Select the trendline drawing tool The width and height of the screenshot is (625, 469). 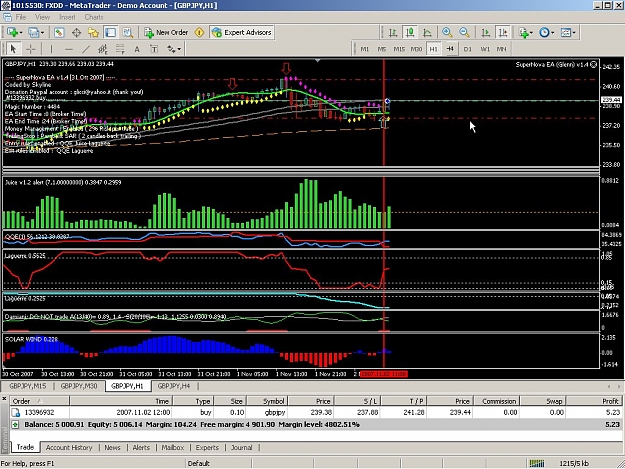(85, 49)
